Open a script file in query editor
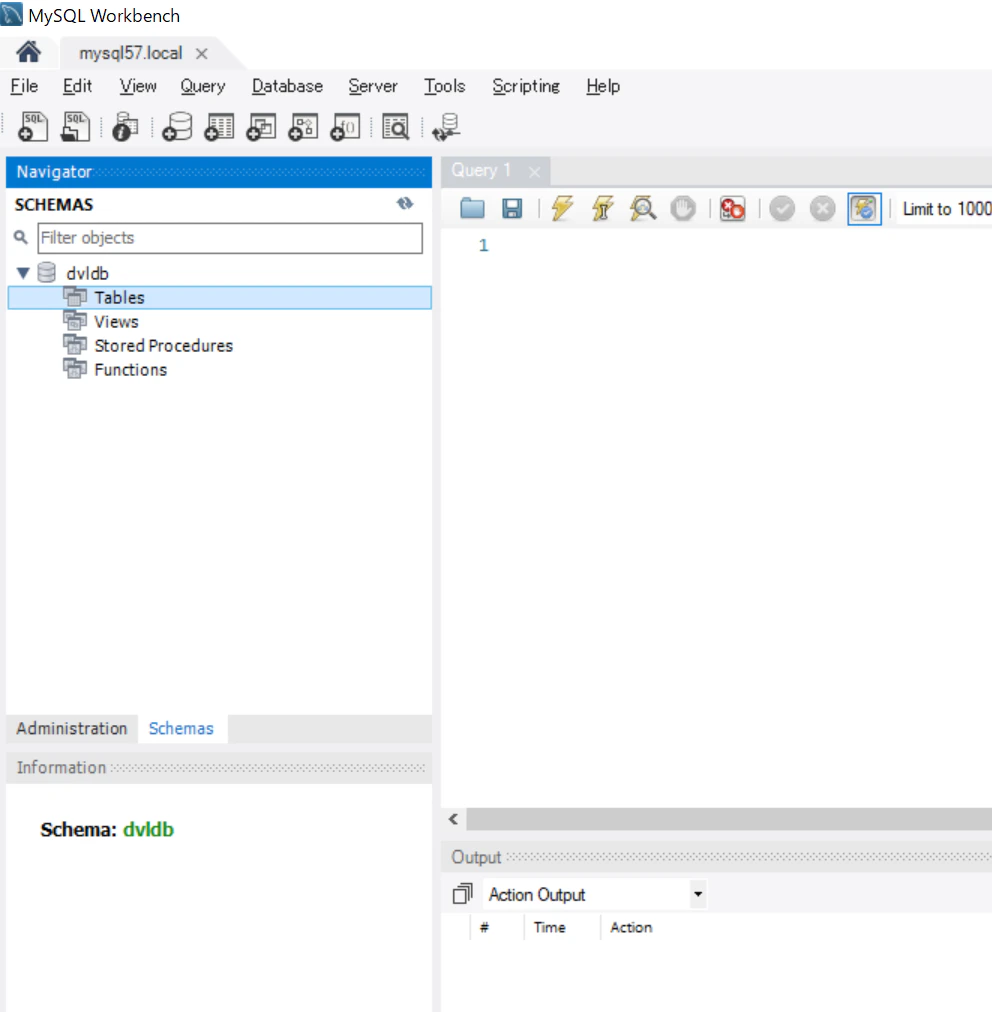Viewport: 992px width, 1012px height. 472,208
